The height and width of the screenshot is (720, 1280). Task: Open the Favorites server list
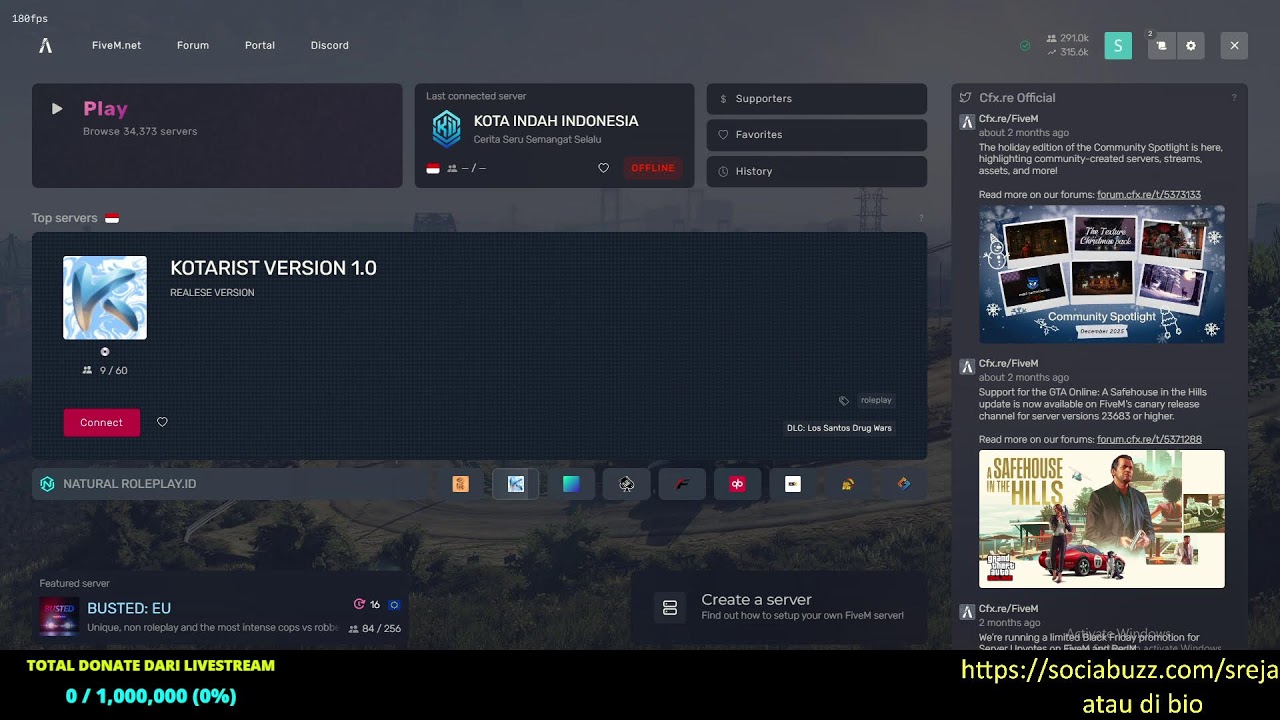817,134
